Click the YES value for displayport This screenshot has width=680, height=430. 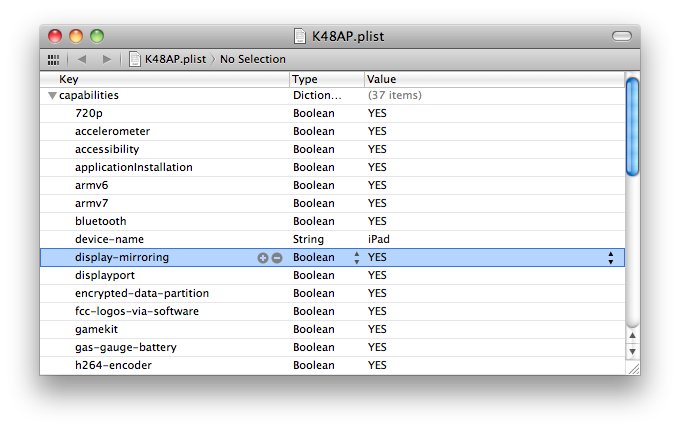tap(377, 276)
